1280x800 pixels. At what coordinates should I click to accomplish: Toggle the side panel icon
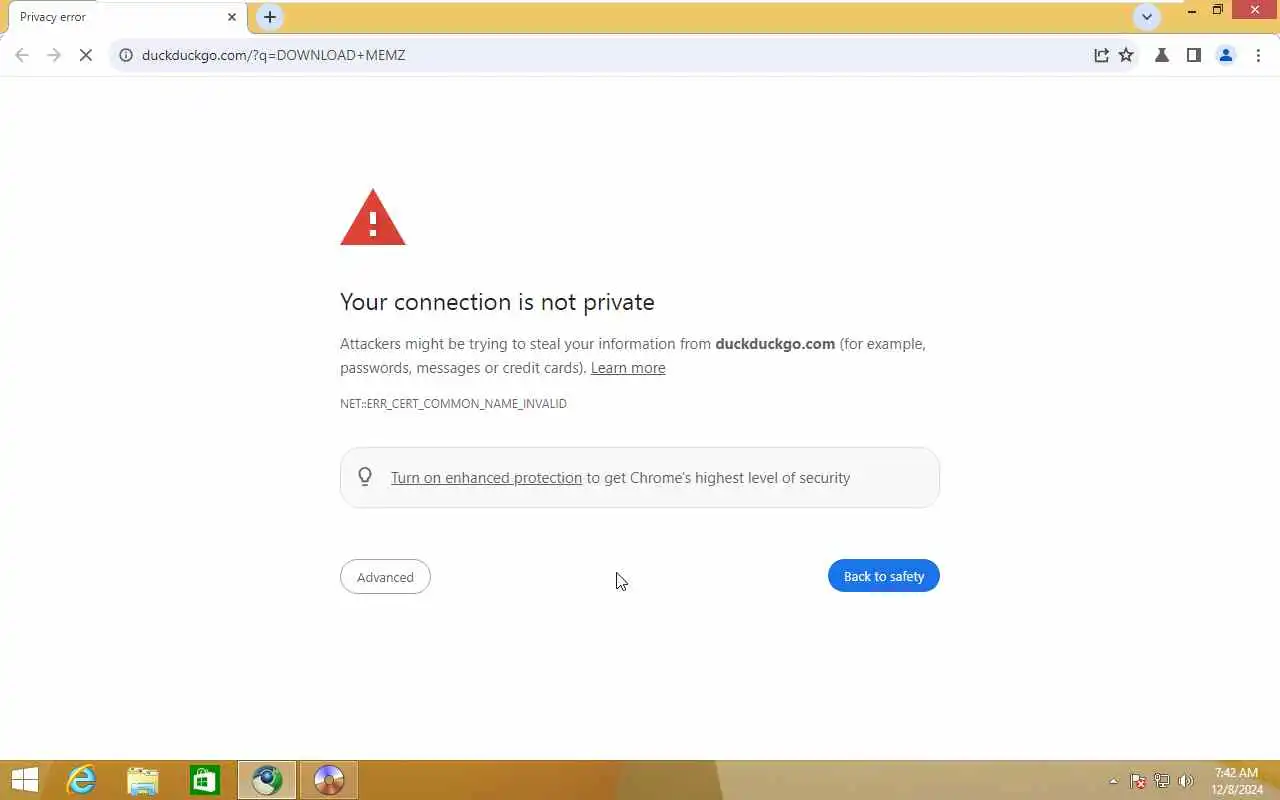click(x=1193, y=55)
